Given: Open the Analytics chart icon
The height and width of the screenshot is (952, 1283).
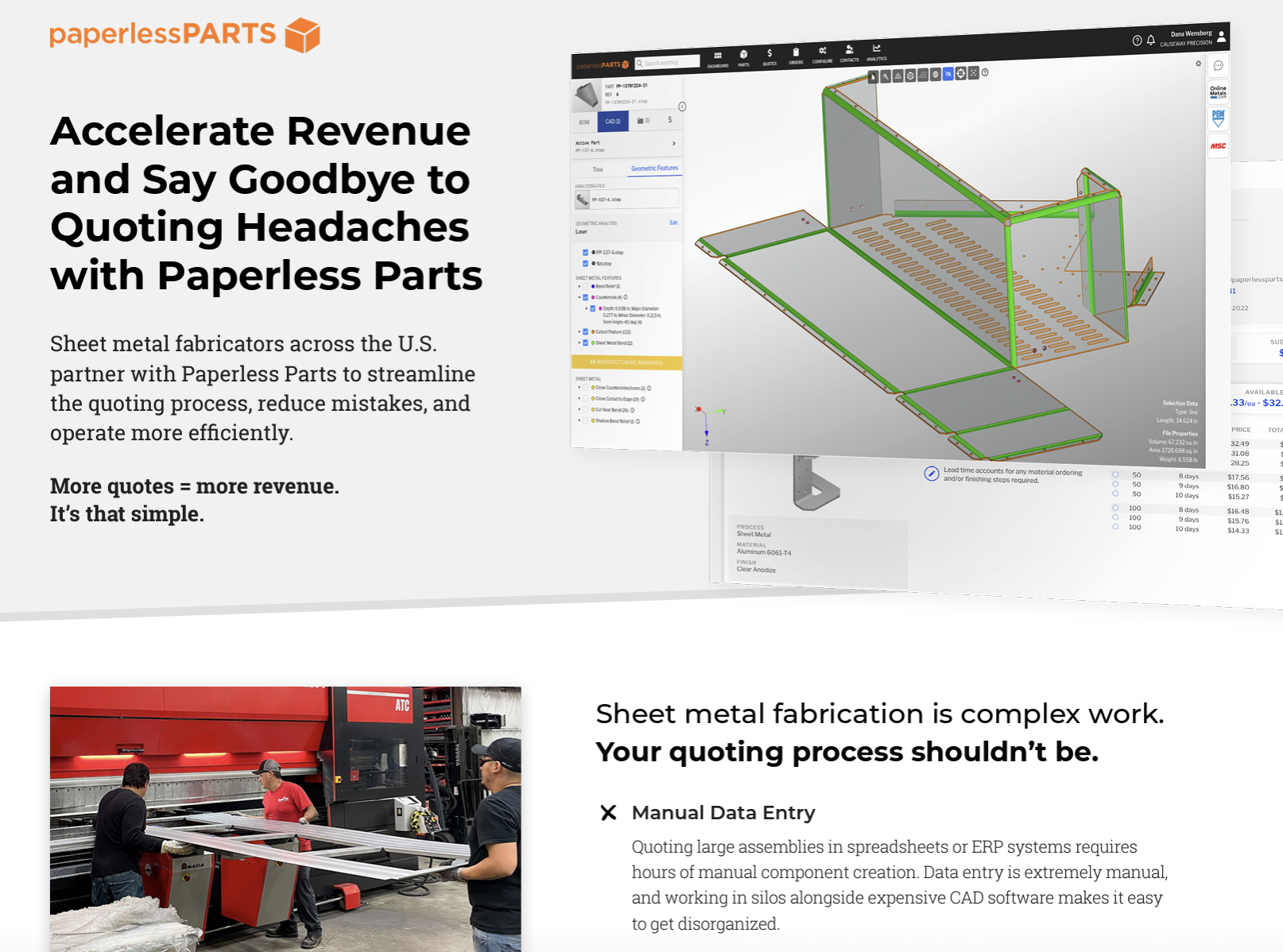Looking at the screenshot, I should [x=877, y=50].
